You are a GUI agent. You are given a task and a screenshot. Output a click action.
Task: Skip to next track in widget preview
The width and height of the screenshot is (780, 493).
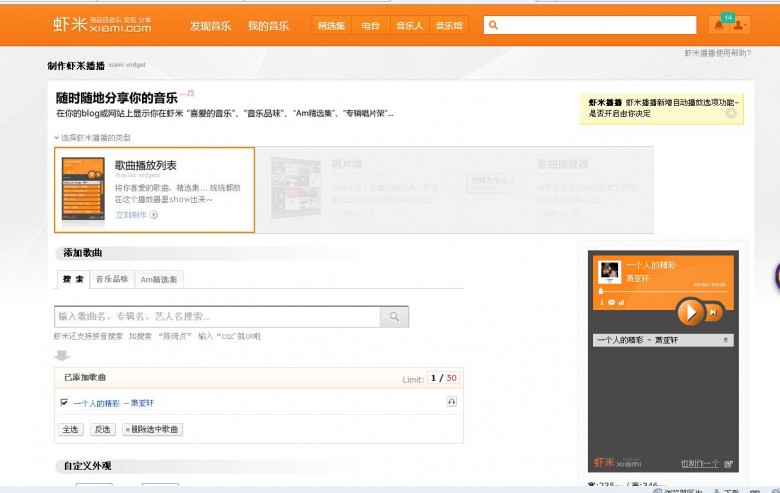[714, 313]
